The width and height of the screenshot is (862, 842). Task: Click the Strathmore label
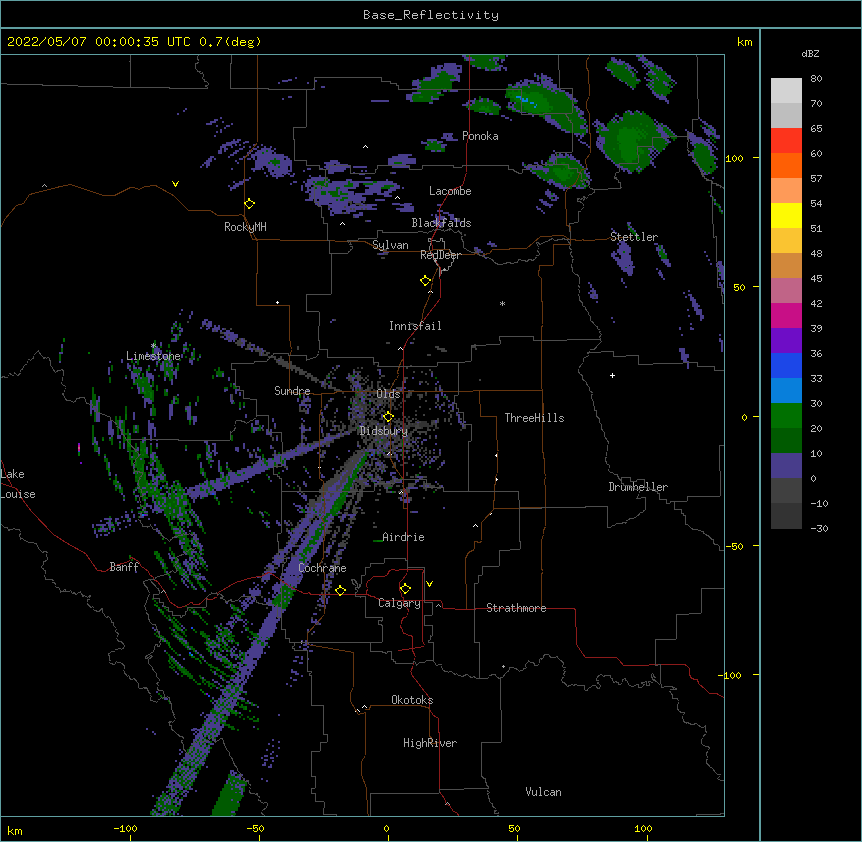(516, 608)
